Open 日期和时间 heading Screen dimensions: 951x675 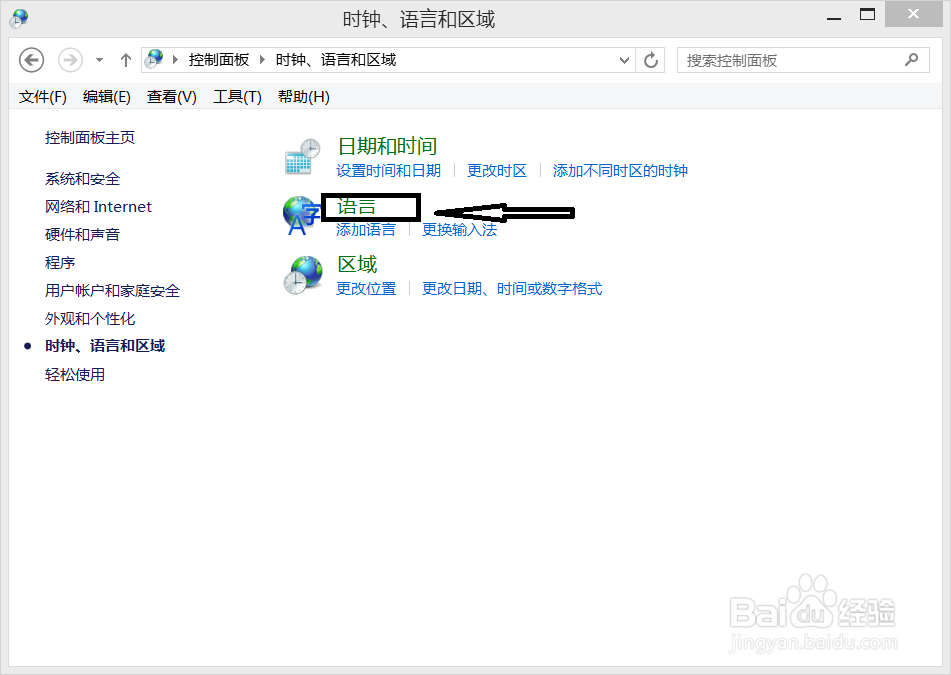click(x=387, y=146)
